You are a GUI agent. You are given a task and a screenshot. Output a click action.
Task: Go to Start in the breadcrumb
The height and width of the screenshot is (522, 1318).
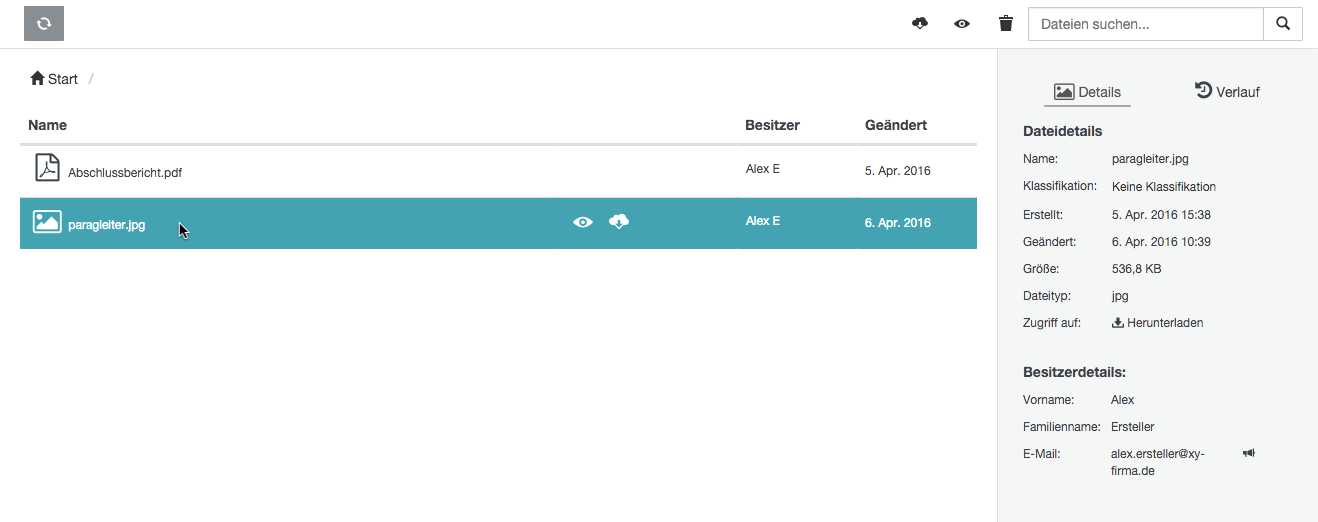pyautogui.click(x=54, y=79)
